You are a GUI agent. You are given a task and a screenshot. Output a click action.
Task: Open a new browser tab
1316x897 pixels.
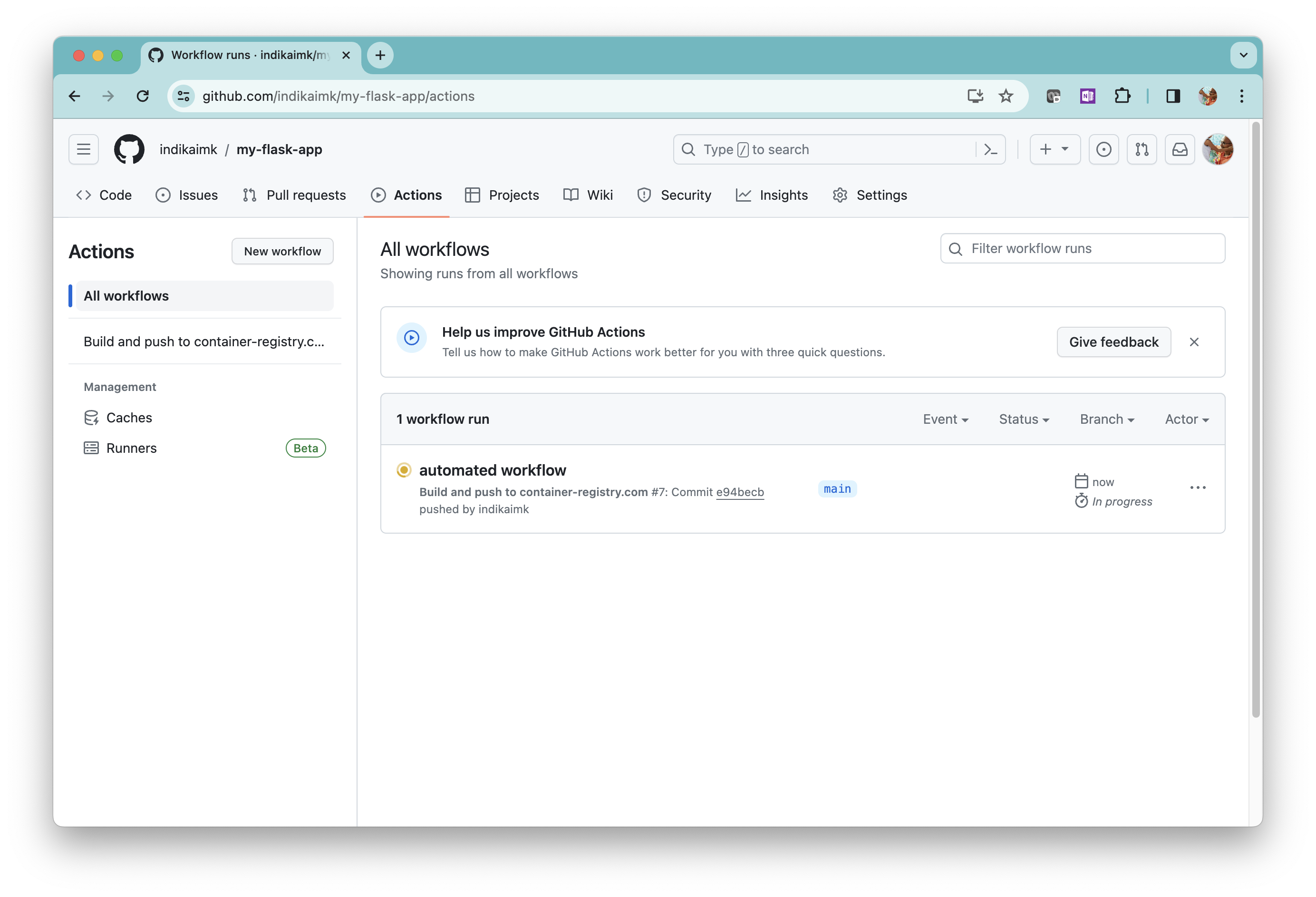380,55
